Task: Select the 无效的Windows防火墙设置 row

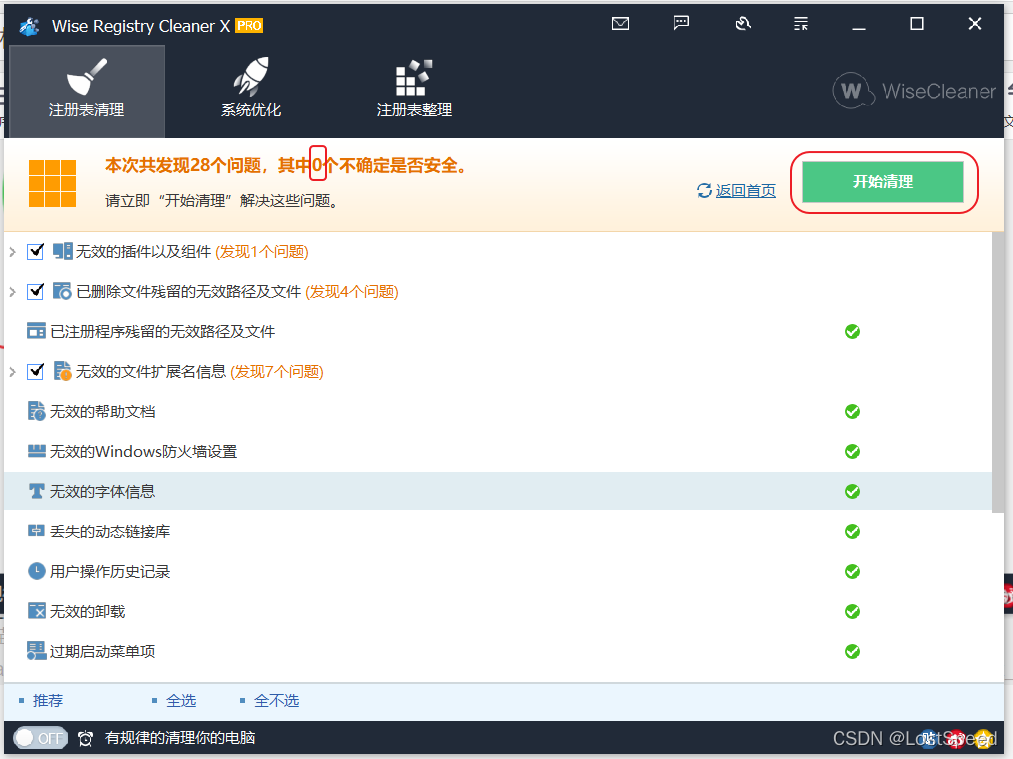Action: (x=498, y=452)
